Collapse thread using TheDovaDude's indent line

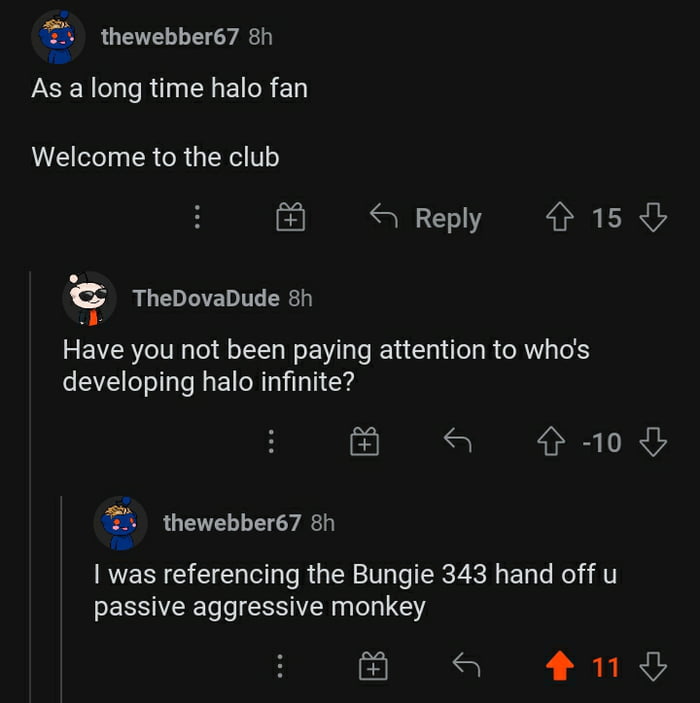coord(30,486)
